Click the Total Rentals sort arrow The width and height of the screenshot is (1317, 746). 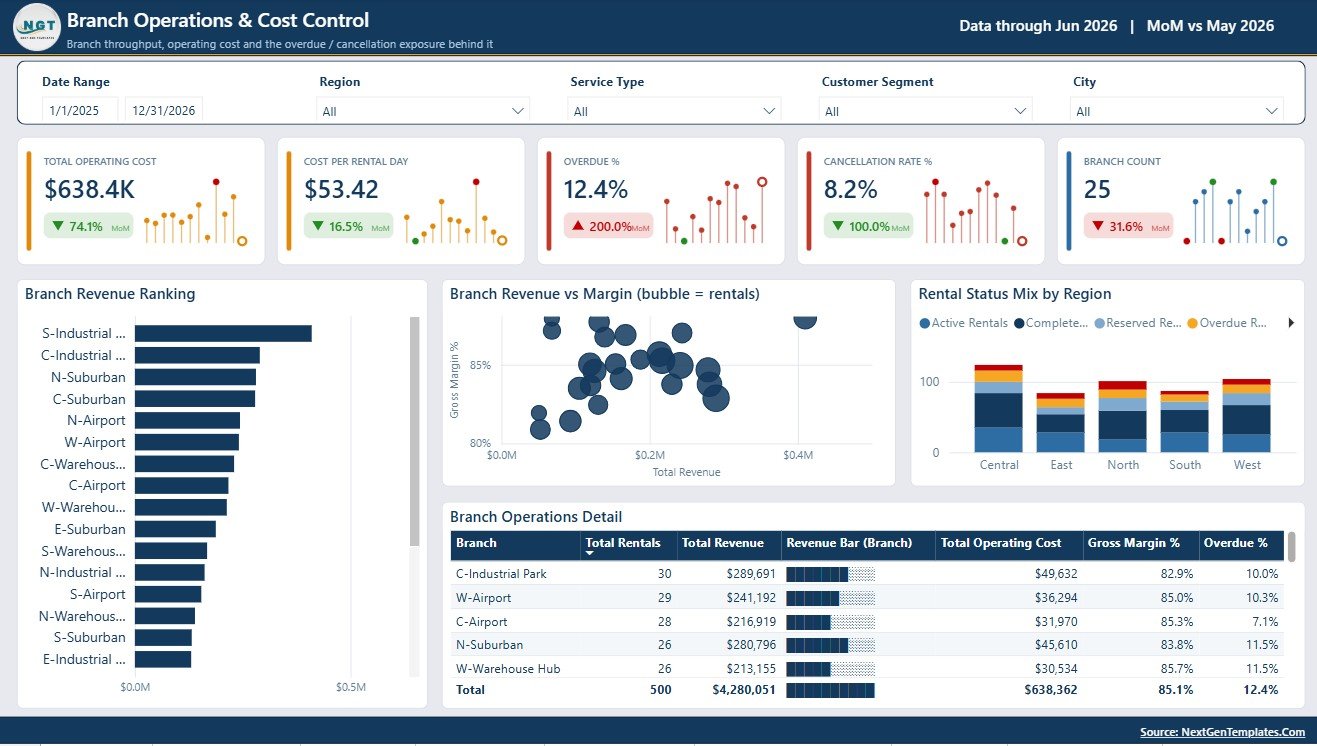[590, 553]
